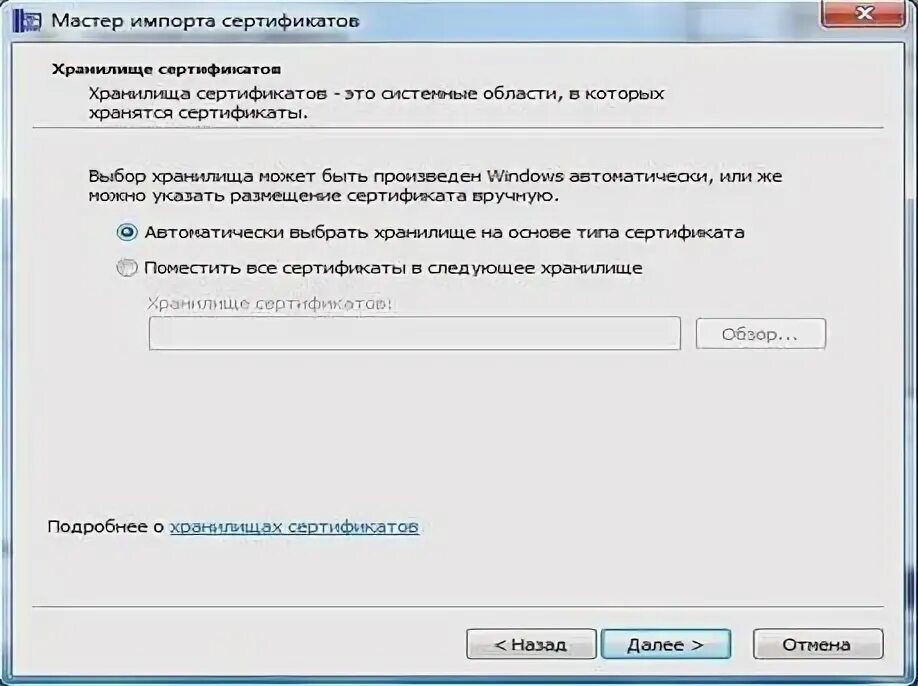
Task: Click the 'Подробнее о' text before the link
Action: pos(105,527)
